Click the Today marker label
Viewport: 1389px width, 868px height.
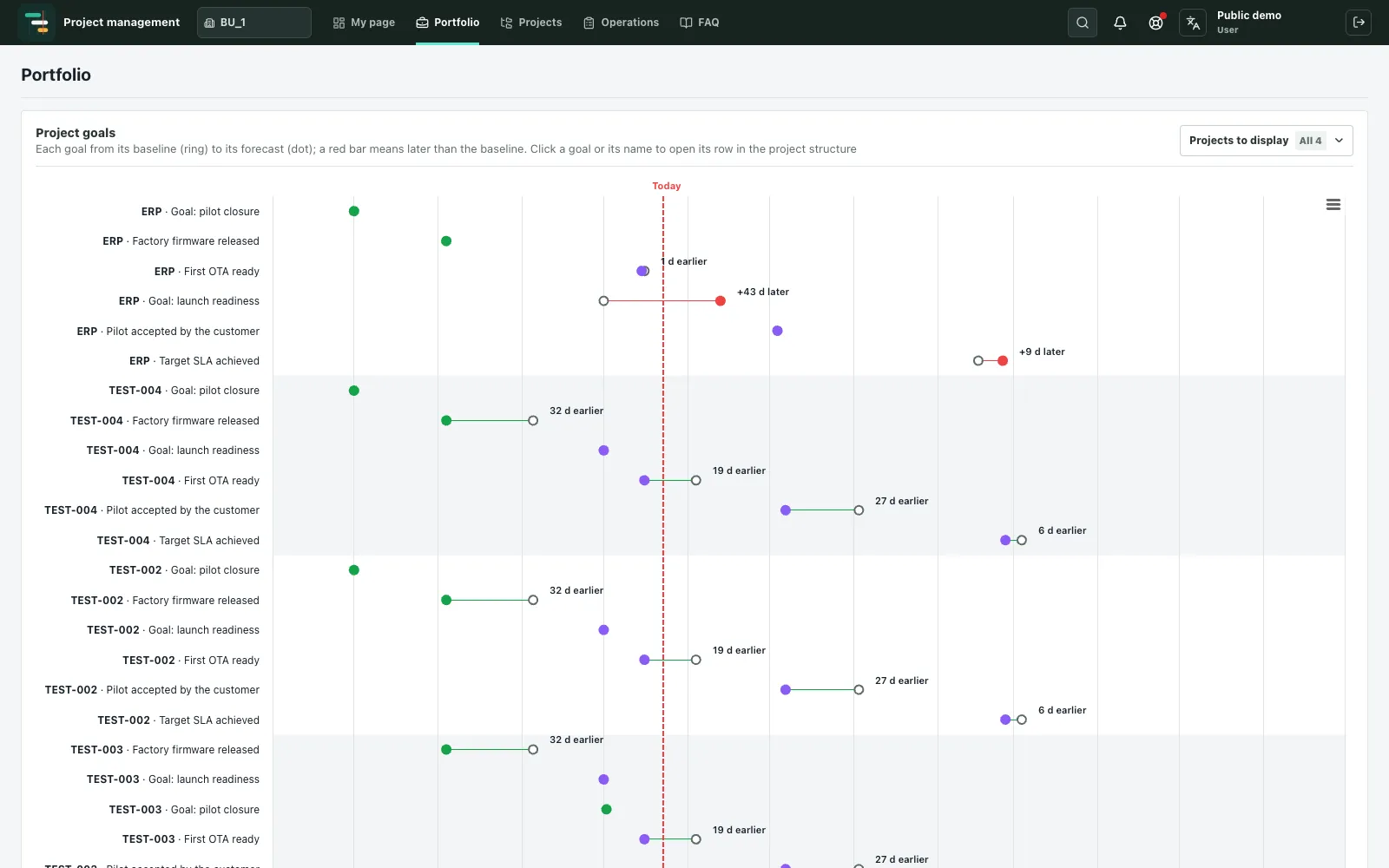(667, 186)
